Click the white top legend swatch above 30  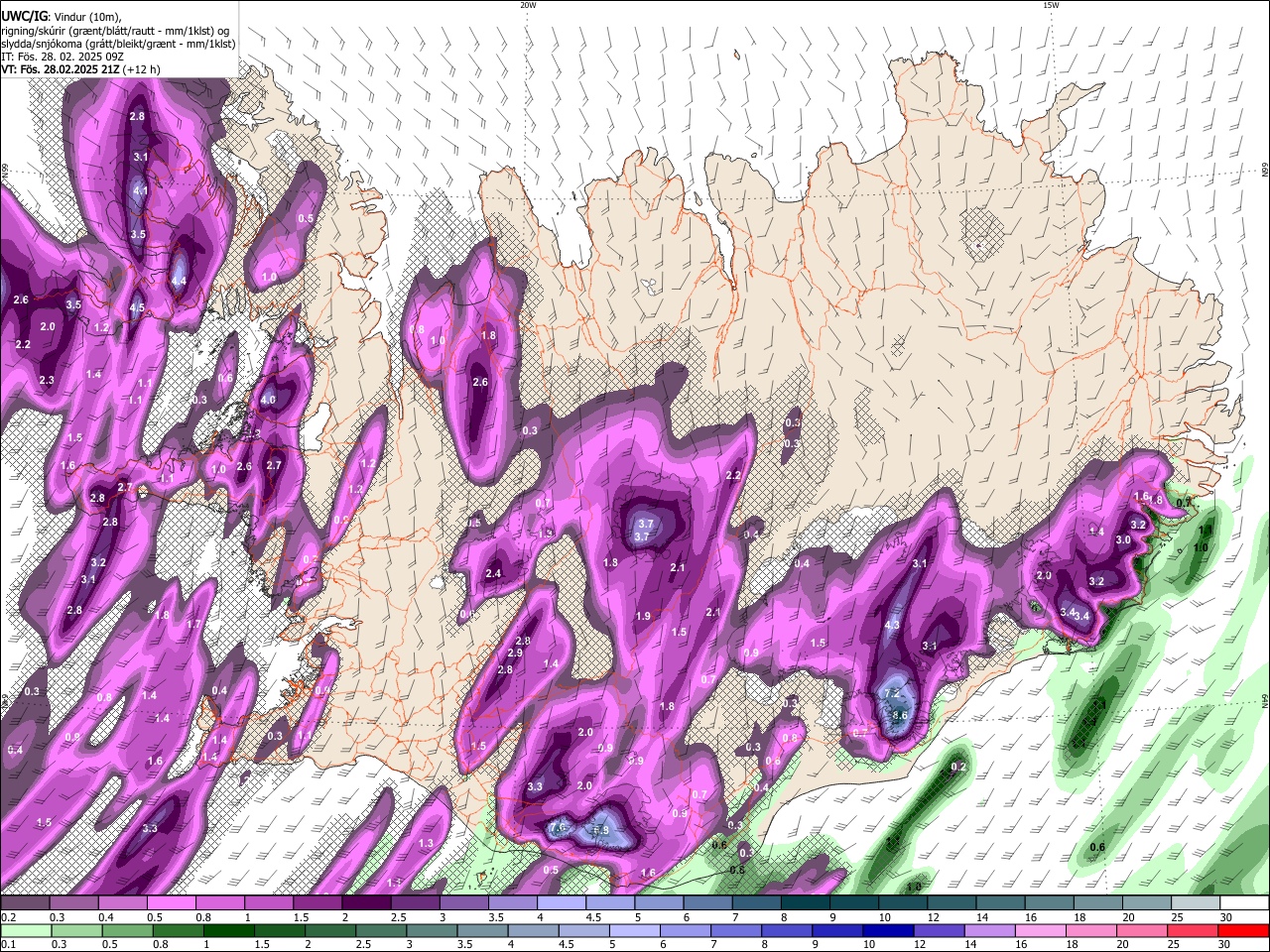(x=1244, y=903)
